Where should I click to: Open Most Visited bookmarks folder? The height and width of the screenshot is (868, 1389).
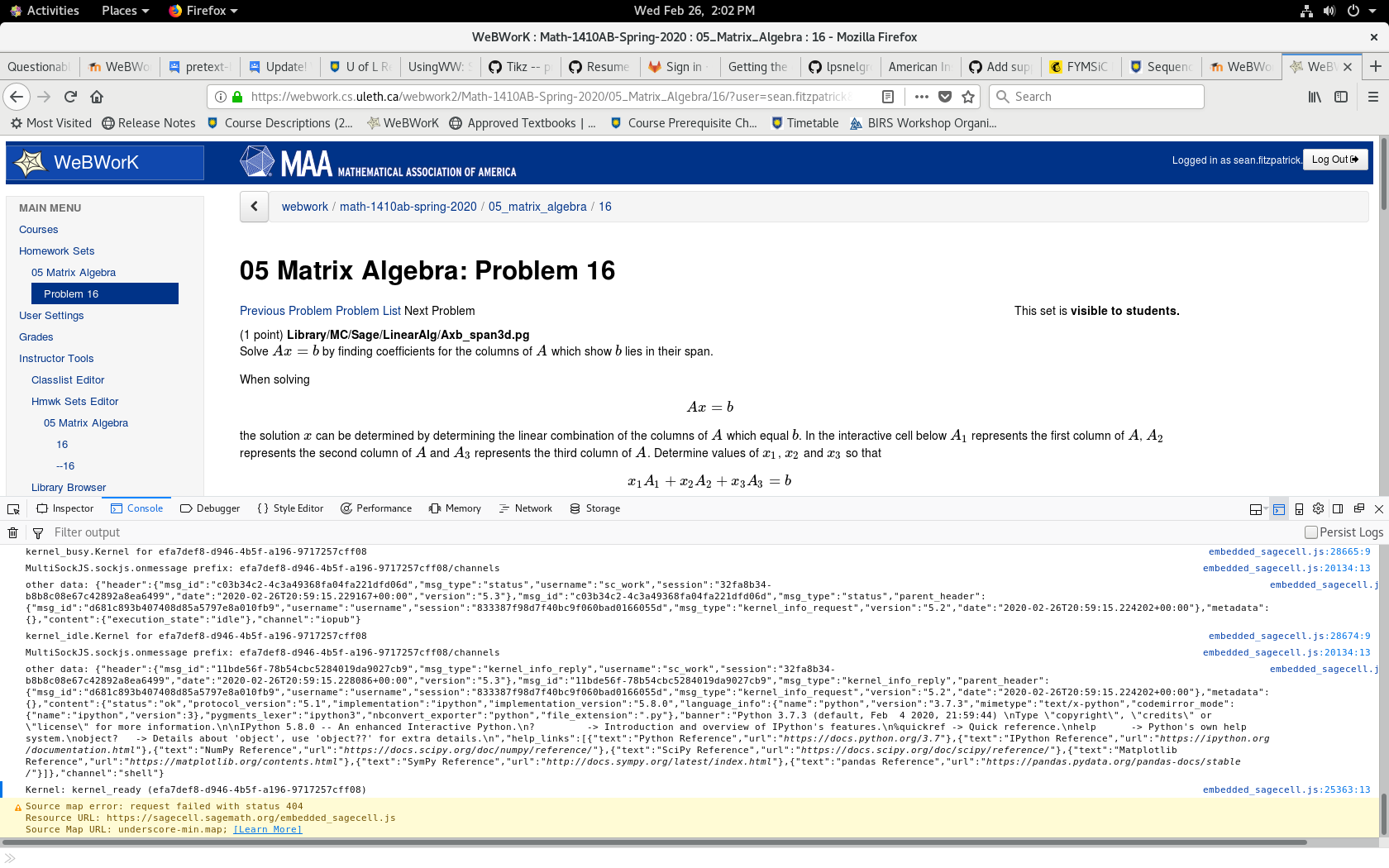[51, 123]
